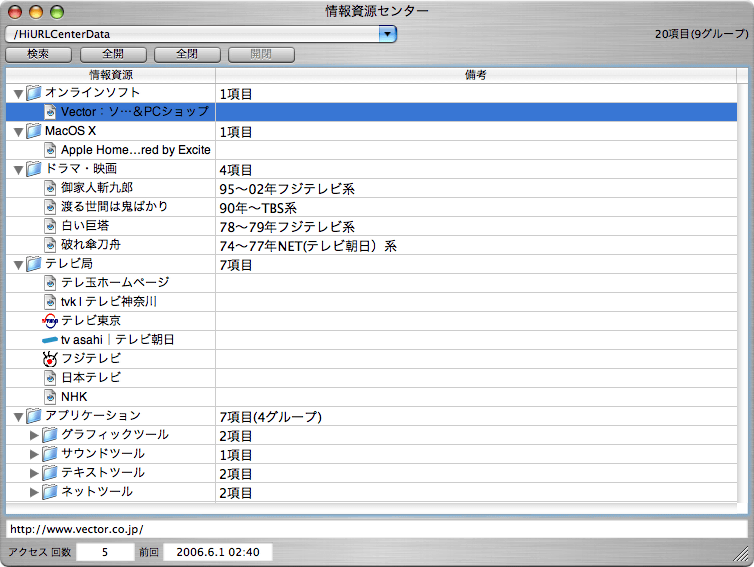This screenshot has width=754, height=567.
Task: Click the '4項目' note cell
Action: click(476, 169)
